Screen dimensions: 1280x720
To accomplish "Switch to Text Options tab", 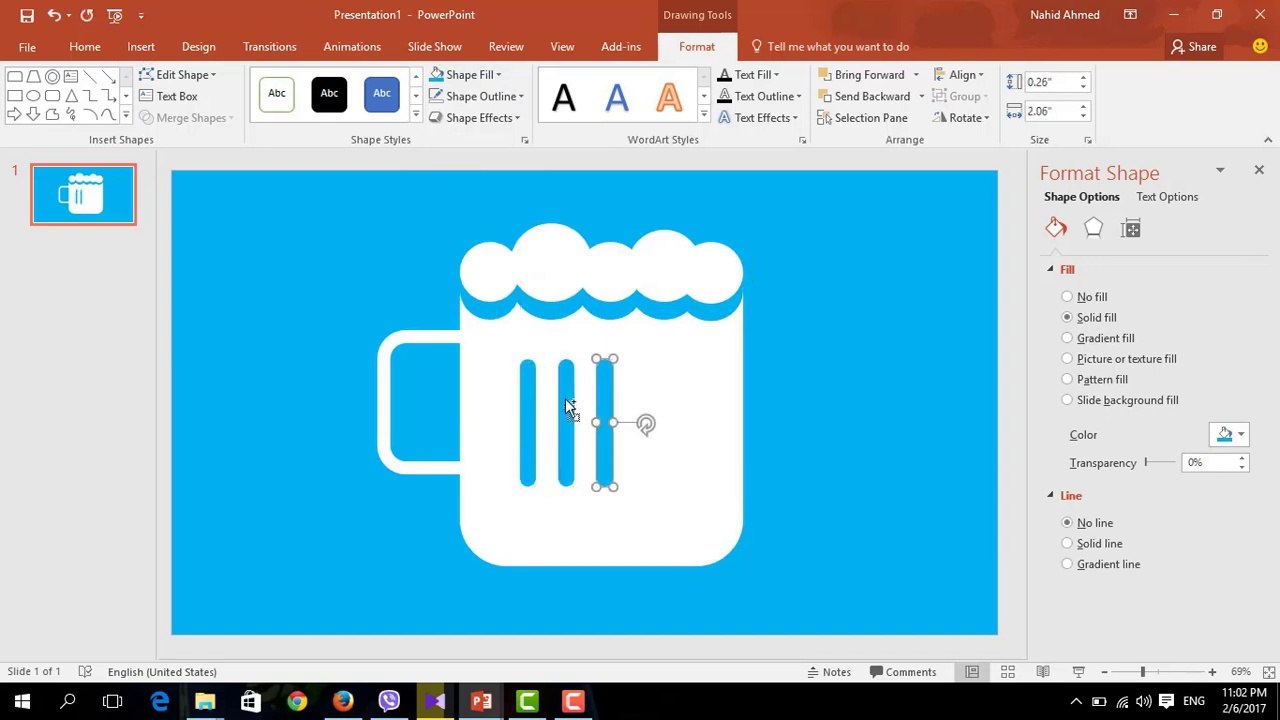I will pyautogui.click(x=1166, y=197).
